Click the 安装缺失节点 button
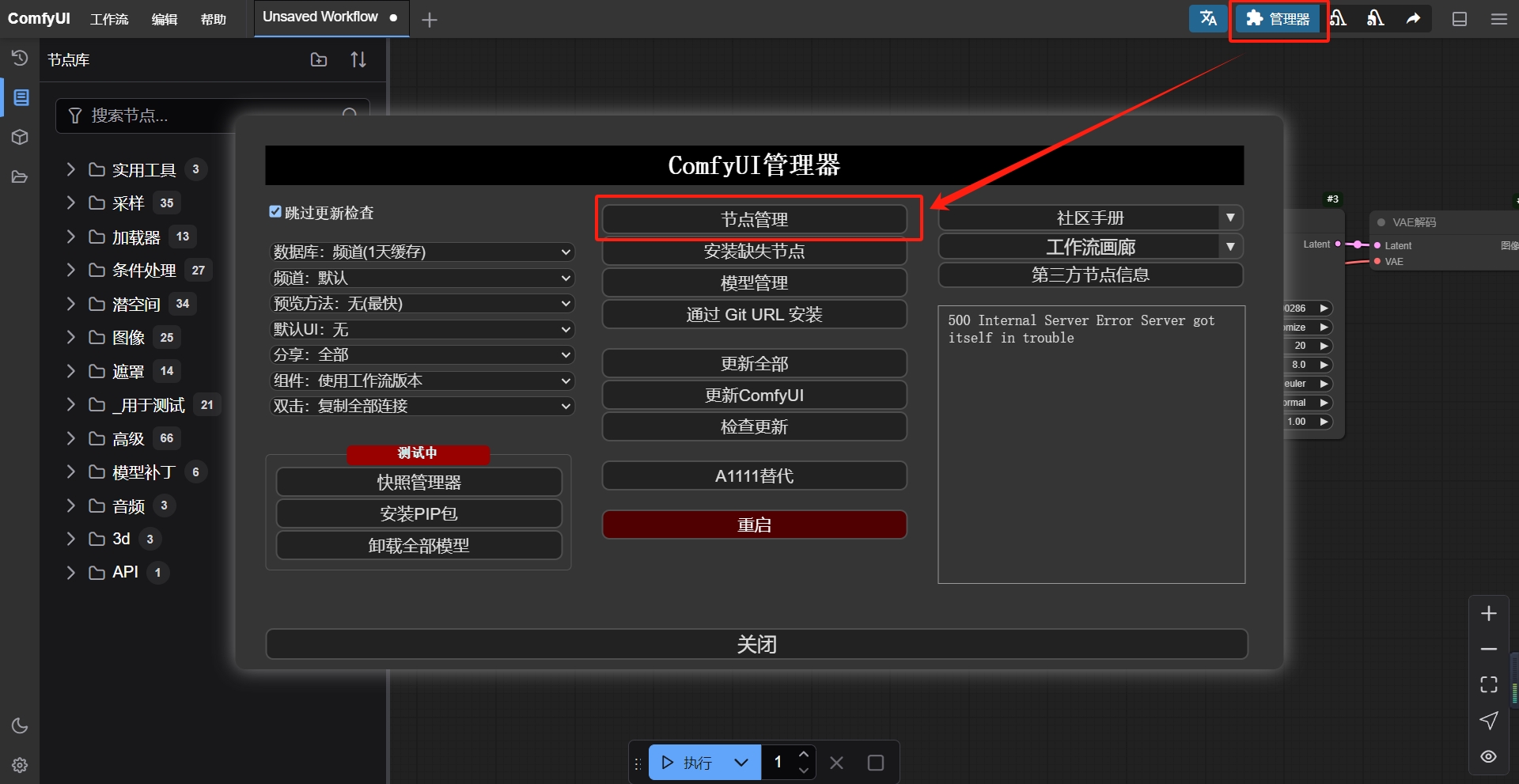The height and width of the screenshot is (784, 1519). [x=755, y=251]
